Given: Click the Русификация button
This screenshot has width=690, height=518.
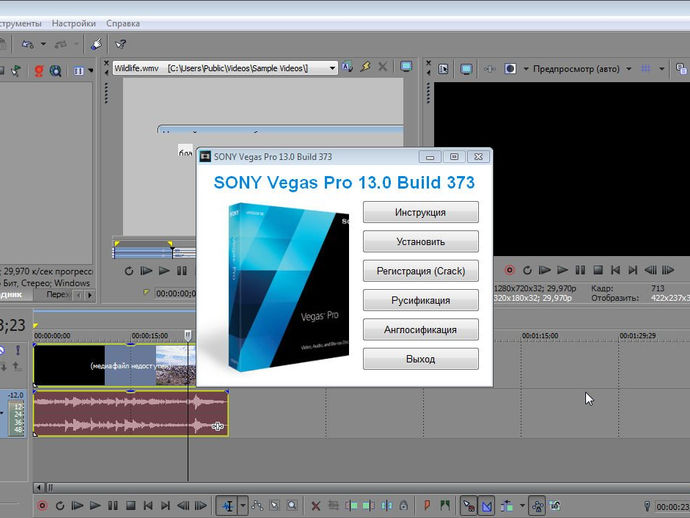Looking at the screenshot, I should pyautogui.click(x=420, y=300).
